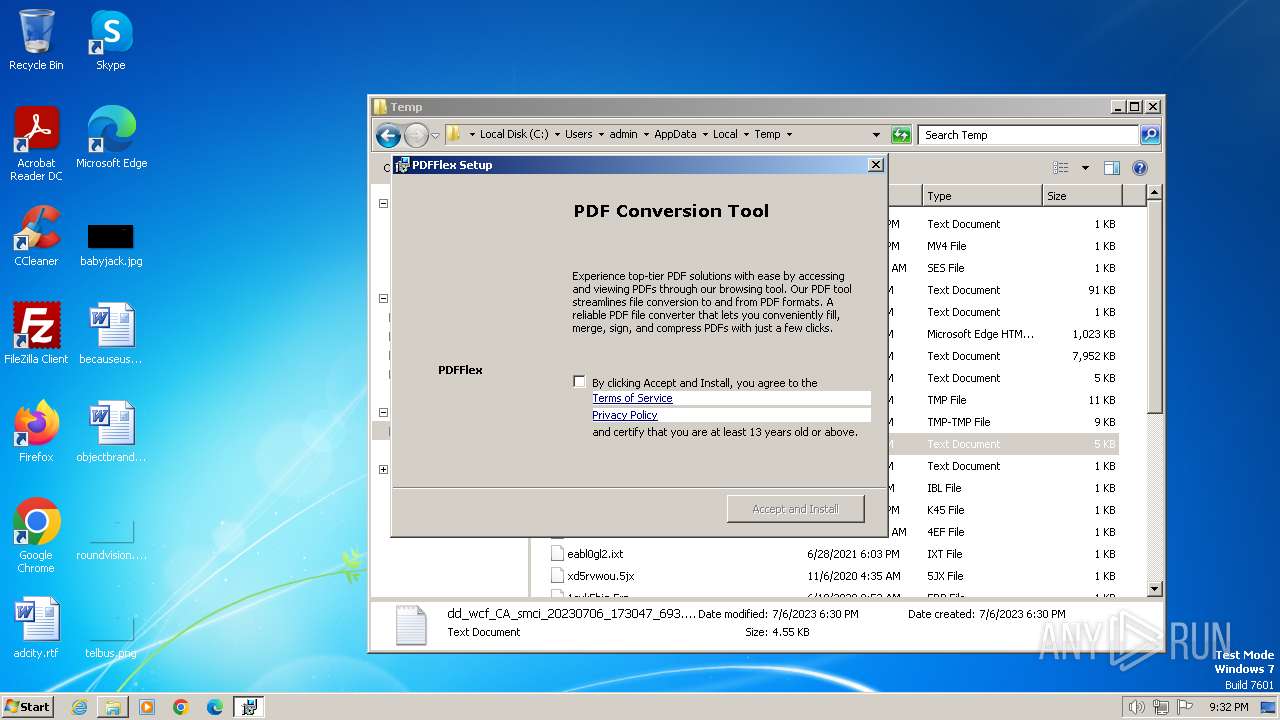This screenshot has height=720, width=1280.
Task: Click the Explorer forward arrow
Action: coord(416,135)
